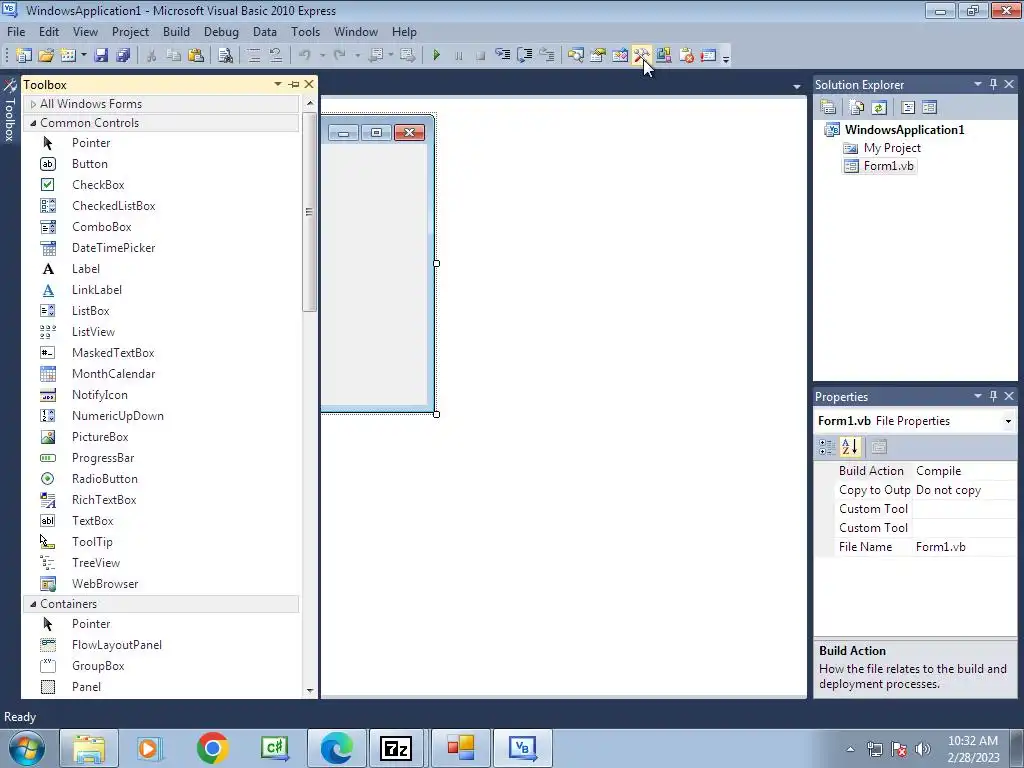Click the Property Pages icon in Properties panel
This screenshot has width=1024, height=768.
[879, 447]
